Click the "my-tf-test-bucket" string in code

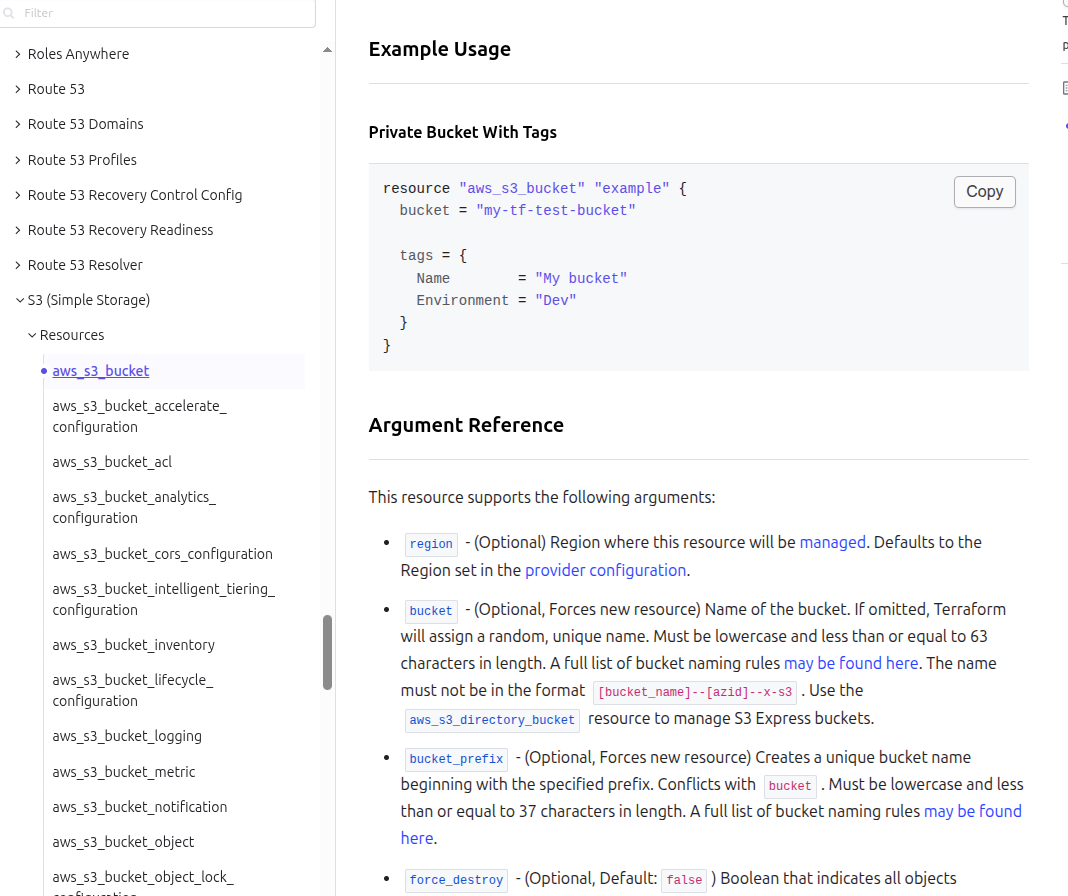tap(556, 211)
